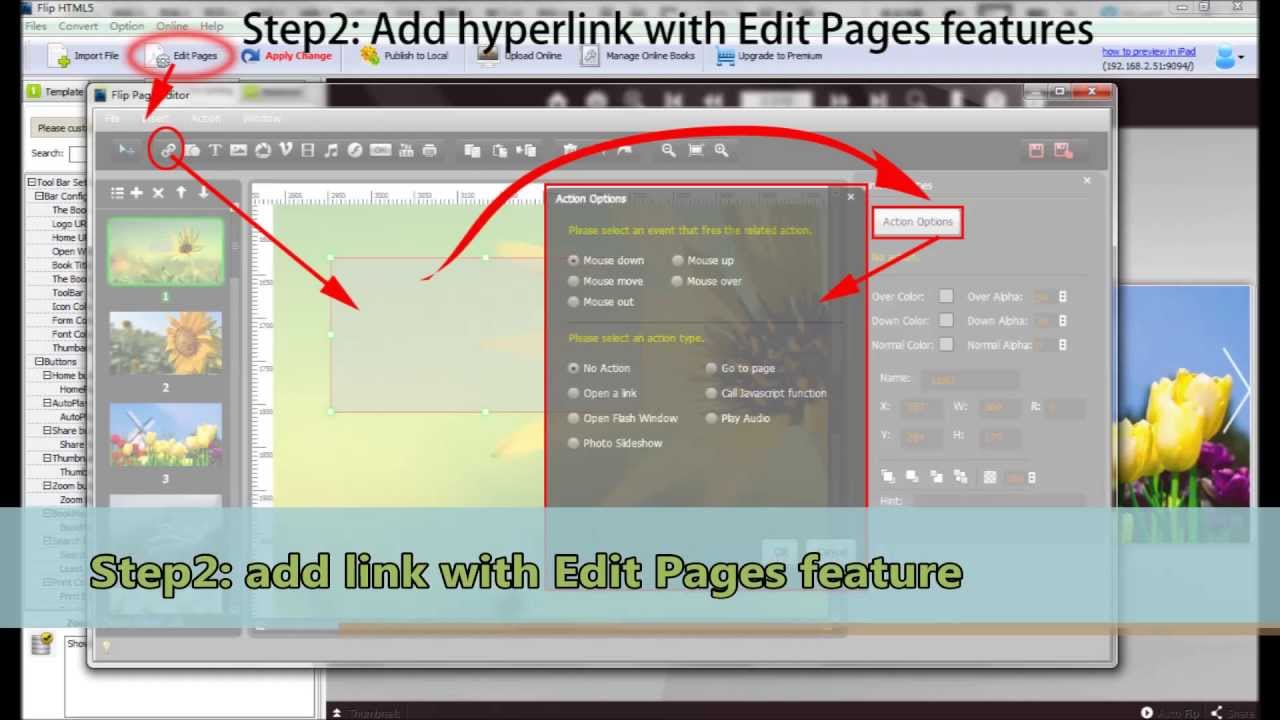The width and height of the screenshot is (1280, 720).
Task: Click the Fit to window zoom icon
Action: point(695,150)
